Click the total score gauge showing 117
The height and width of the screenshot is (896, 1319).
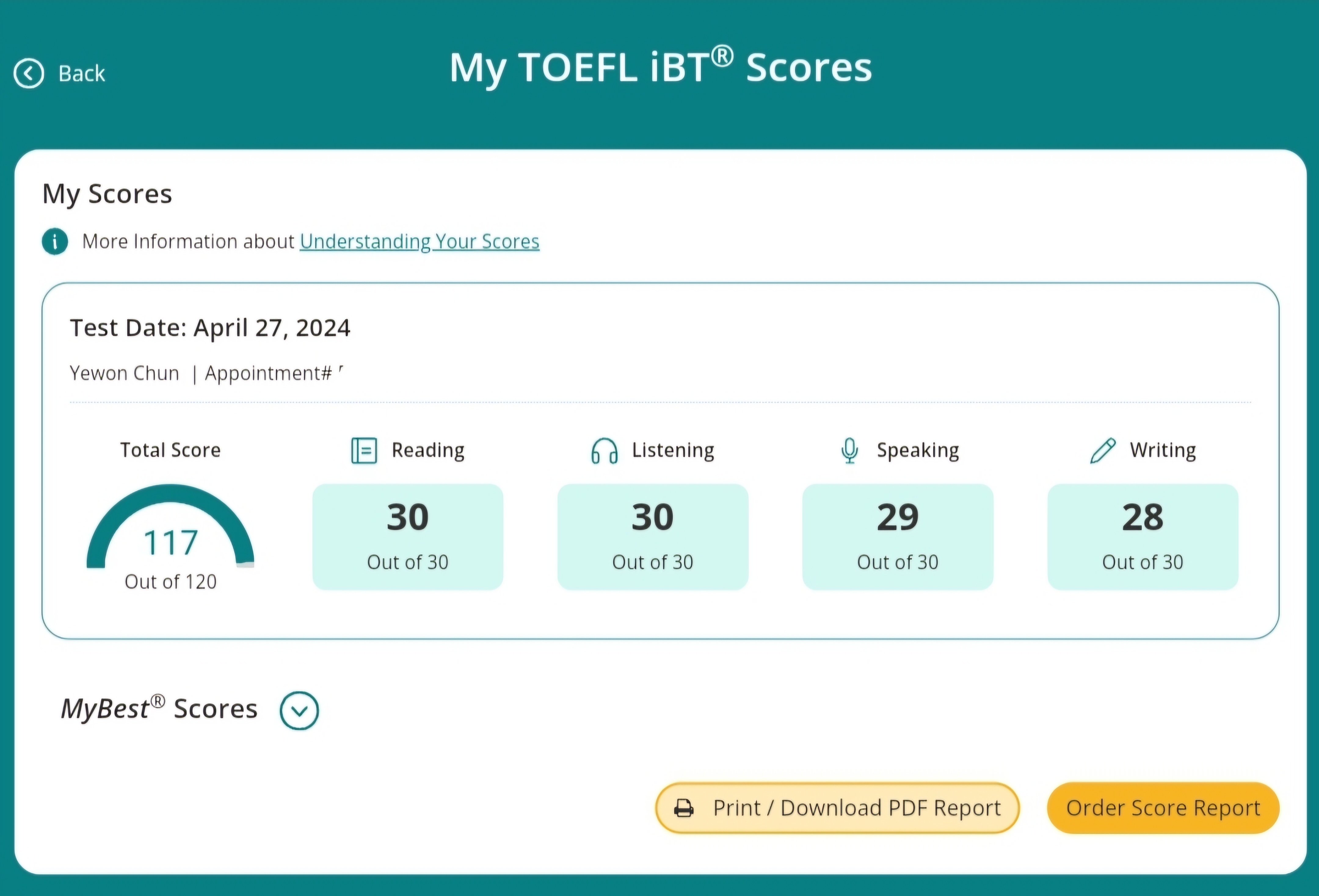click(x=170, y=527)
